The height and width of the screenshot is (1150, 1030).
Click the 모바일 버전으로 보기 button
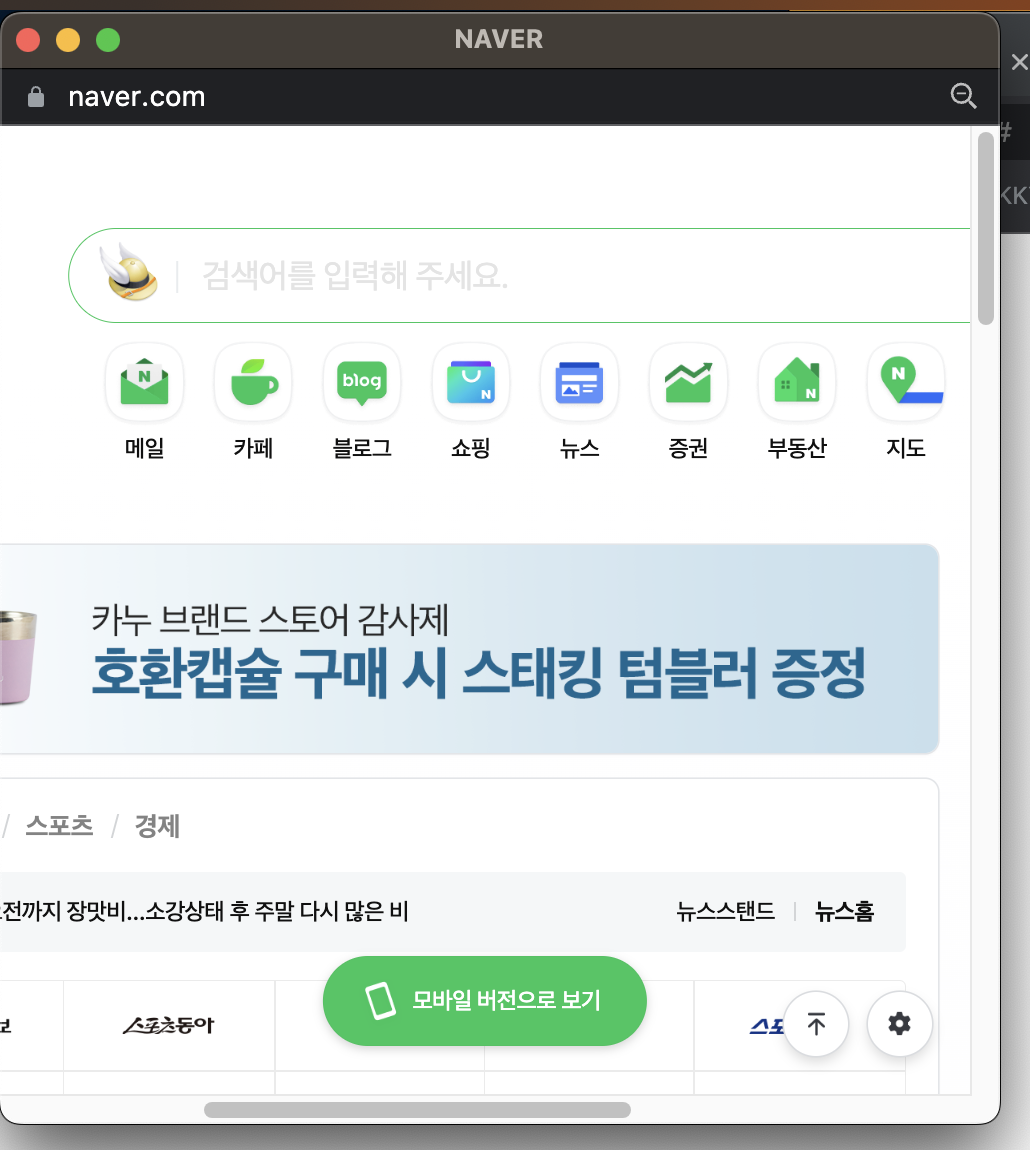[x=484, y=1000]
